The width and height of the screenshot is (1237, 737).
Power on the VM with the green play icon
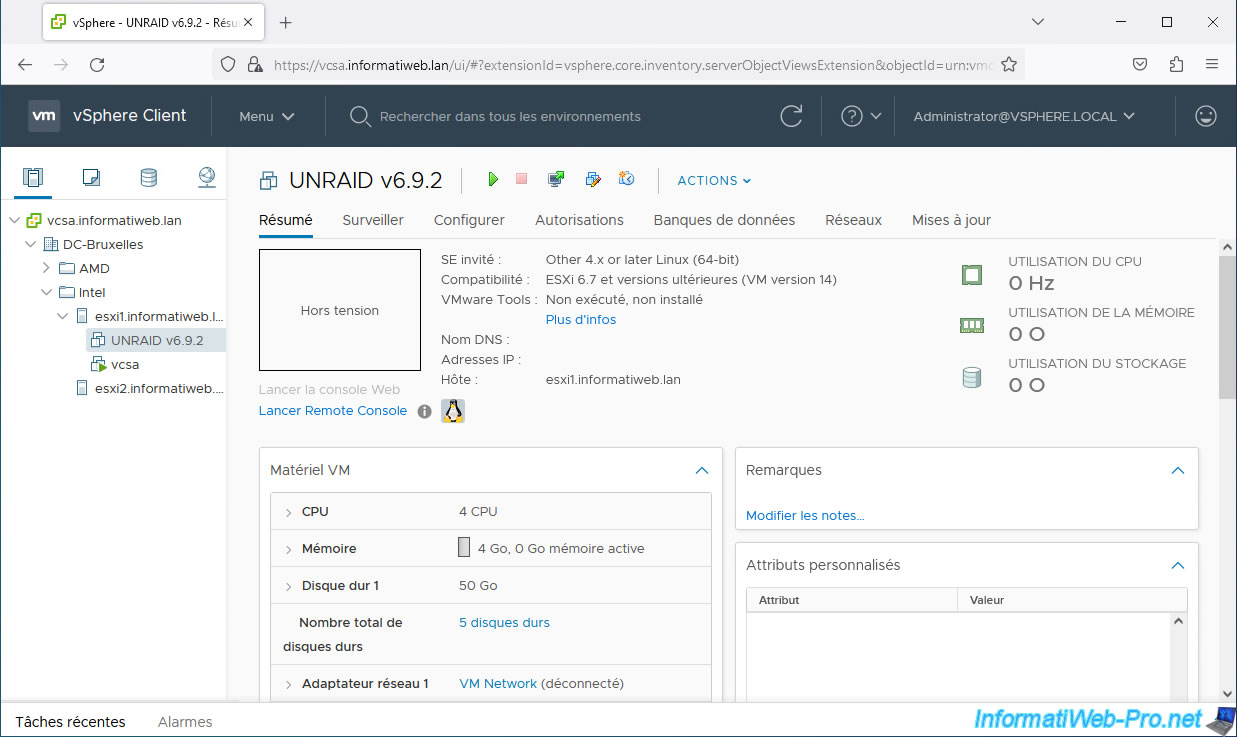pyautogui.click(x=492, y=180)
